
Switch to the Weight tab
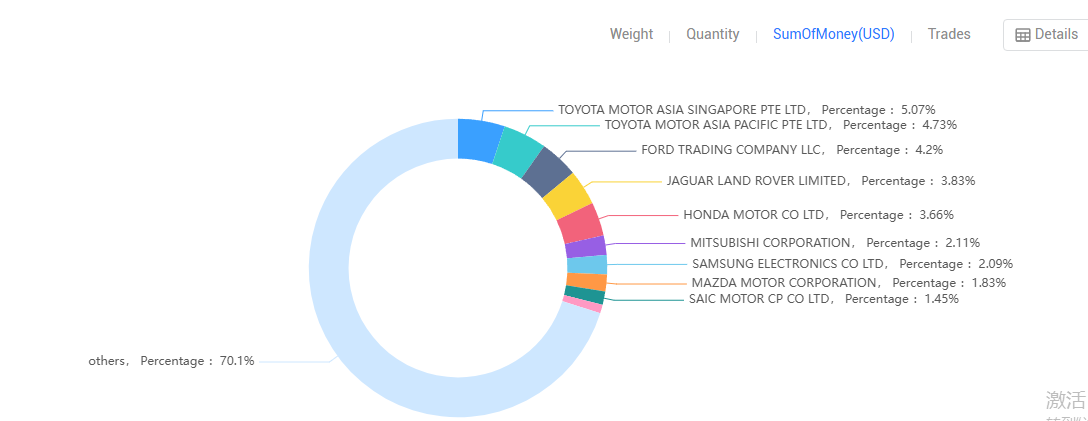(x=631, y=34)
